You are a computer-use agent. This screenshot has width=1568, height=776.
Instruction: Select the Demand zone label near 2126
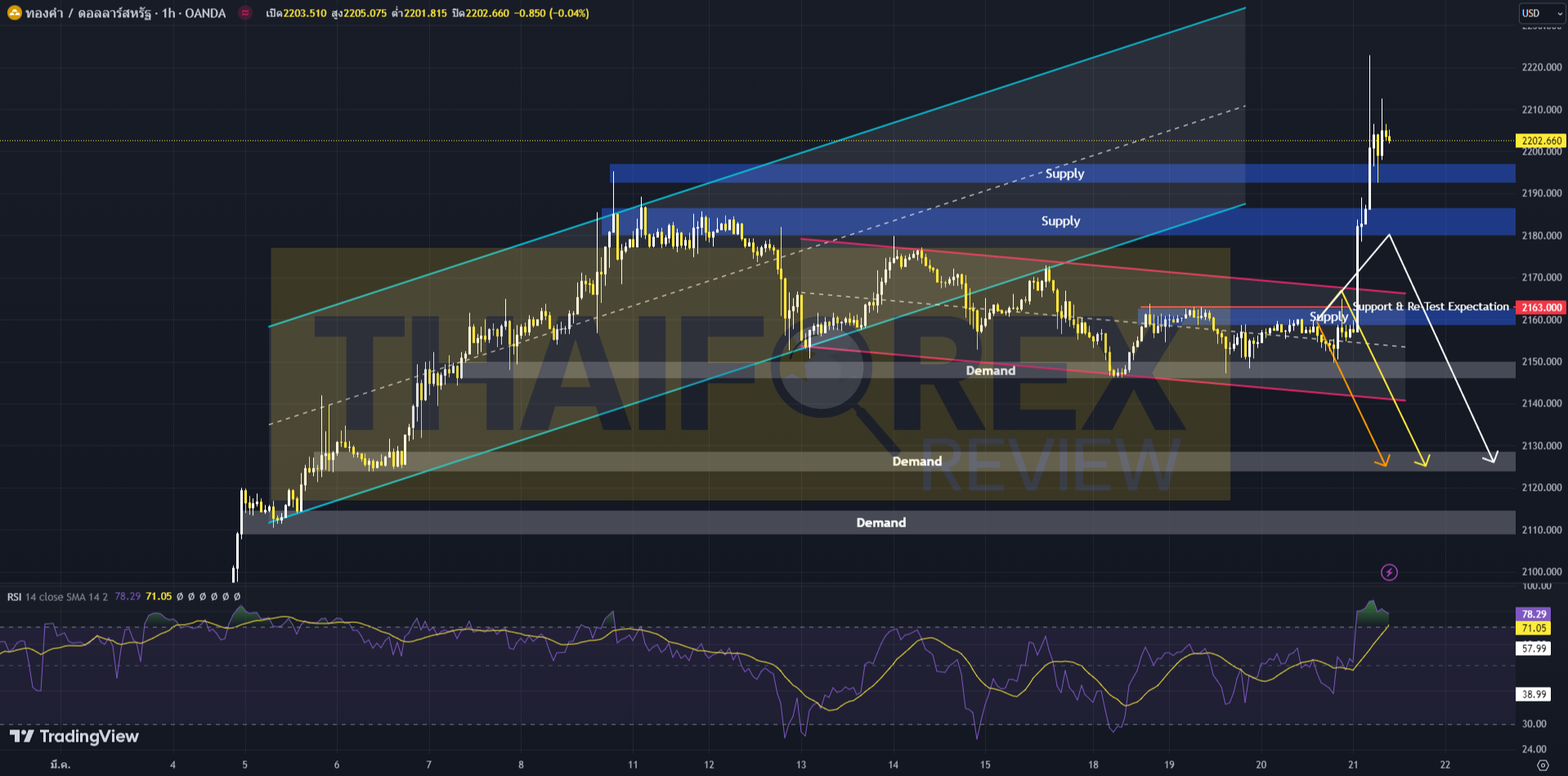pos(917,461)
